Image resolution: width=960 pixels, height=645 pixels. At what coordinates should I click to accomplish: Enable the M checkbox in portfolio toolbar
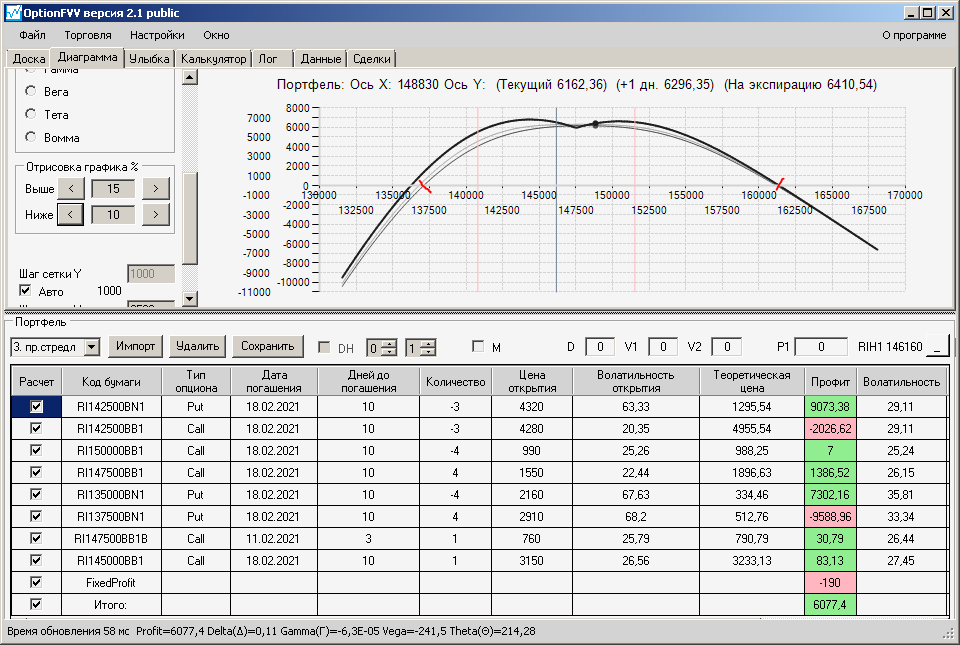[x=479, y=348]
